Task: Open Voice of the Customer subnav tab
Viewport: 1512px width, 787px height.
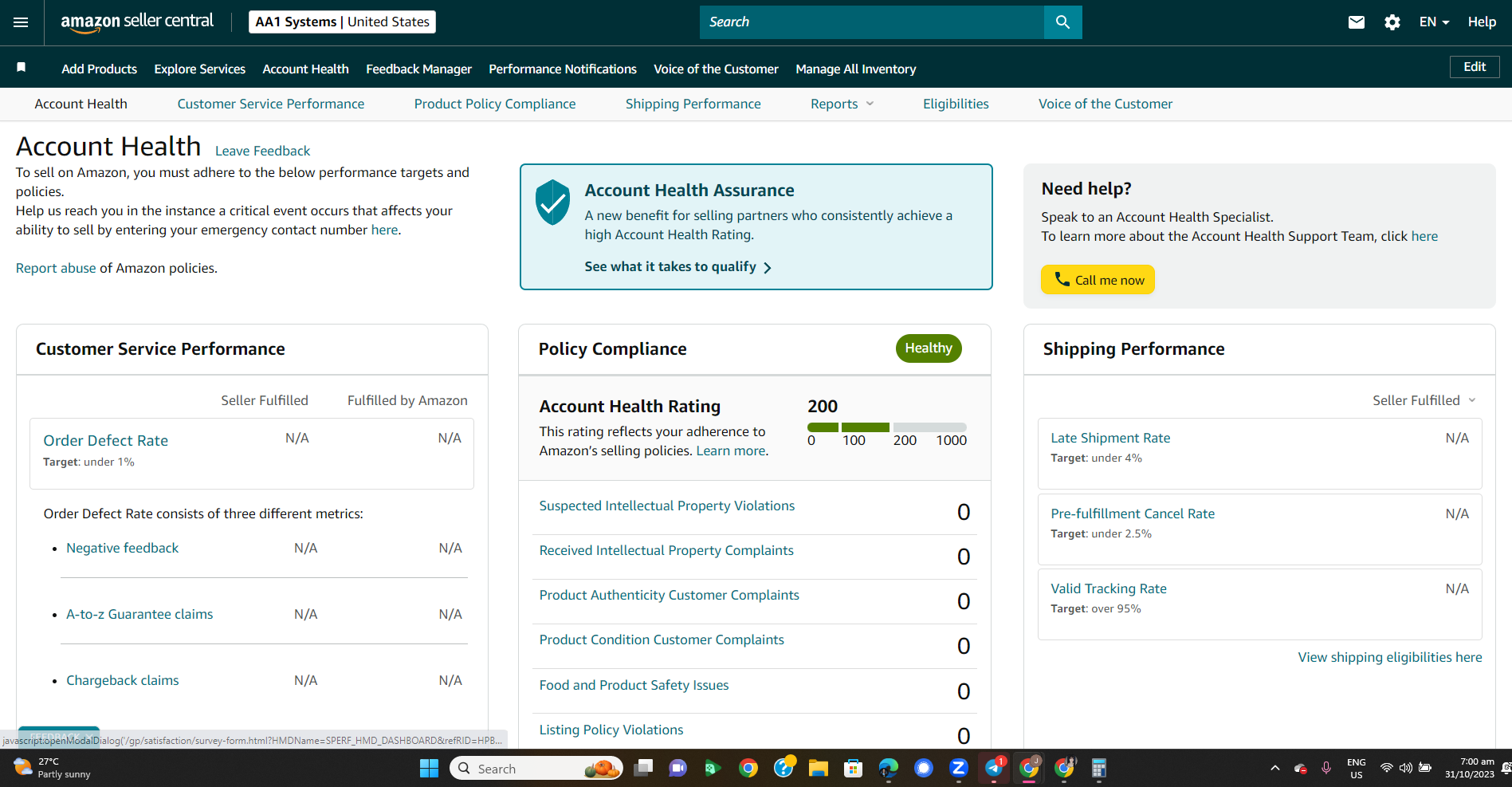Action: click(1105, 104)
